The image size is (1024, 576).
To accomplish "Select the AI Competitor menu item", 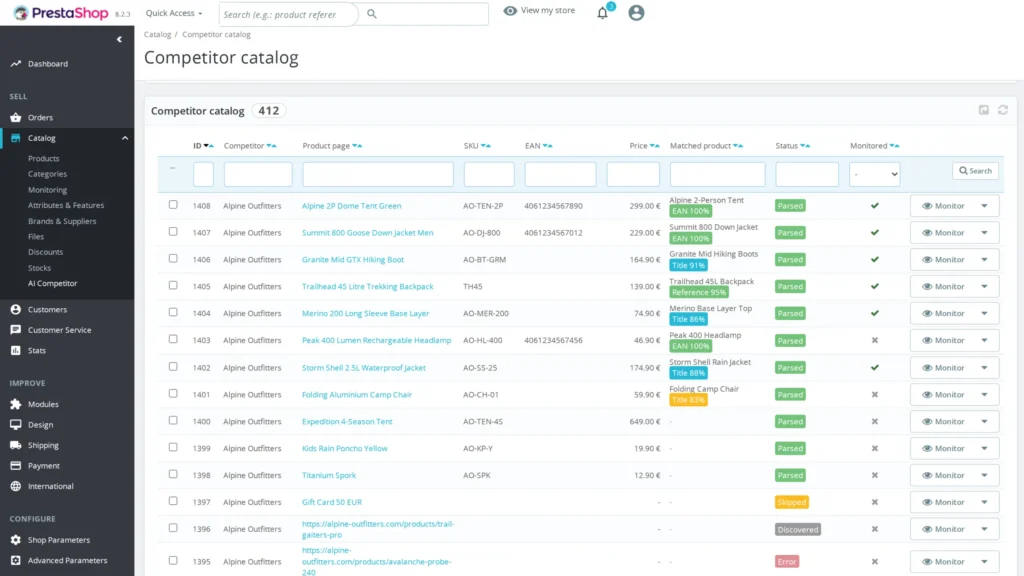I will click(x=52, y=283).
